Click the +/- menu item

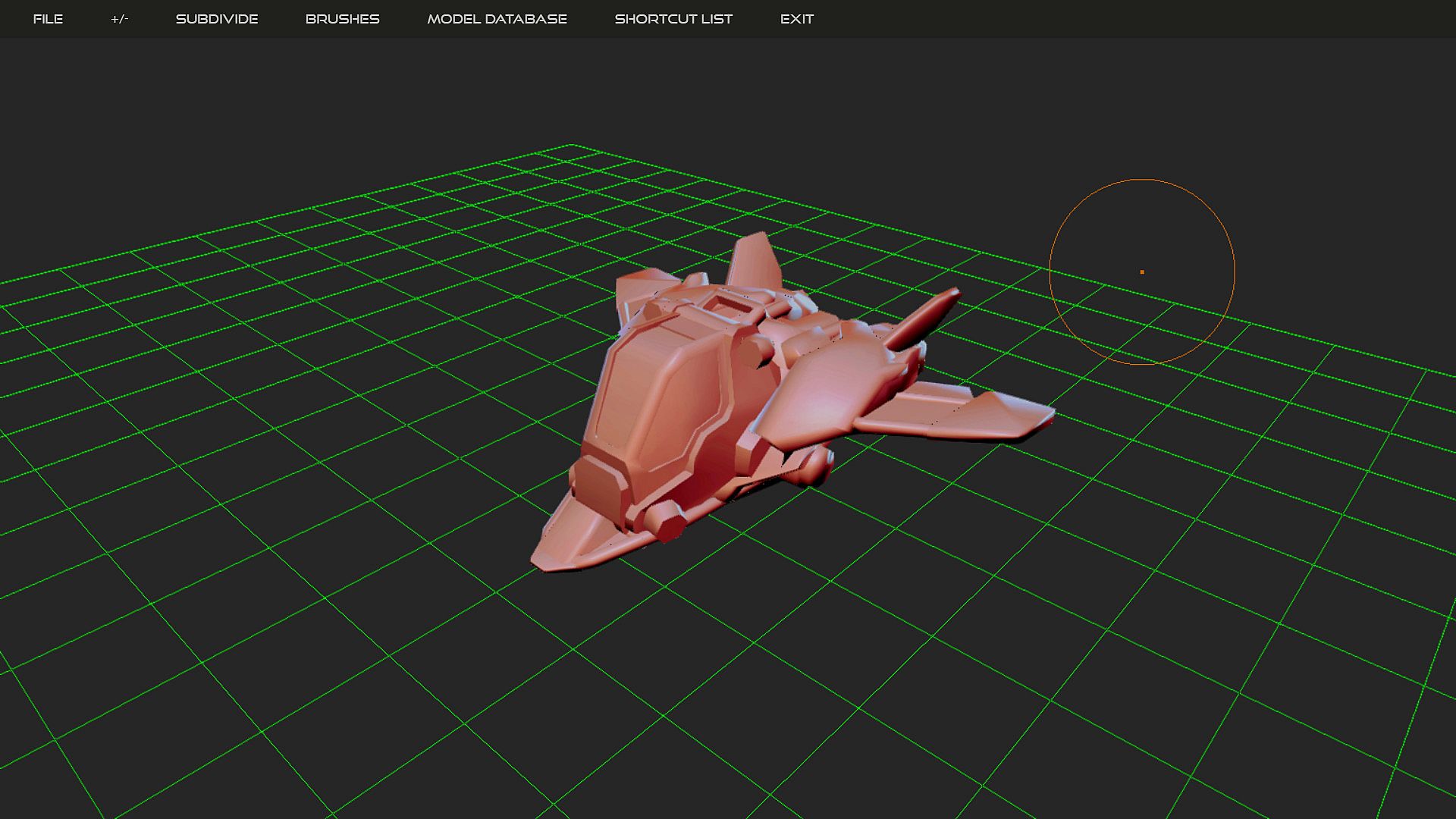(x=119, y=19)
